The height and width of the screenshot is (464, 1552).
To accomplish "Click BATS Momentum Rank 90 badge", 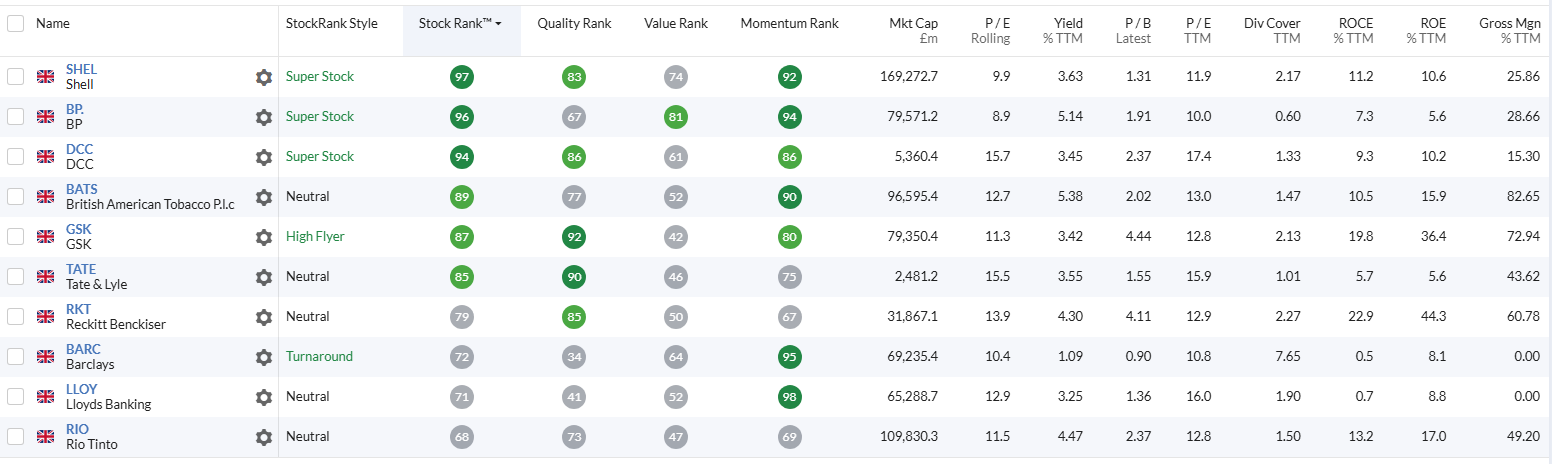I will (790, 197).
